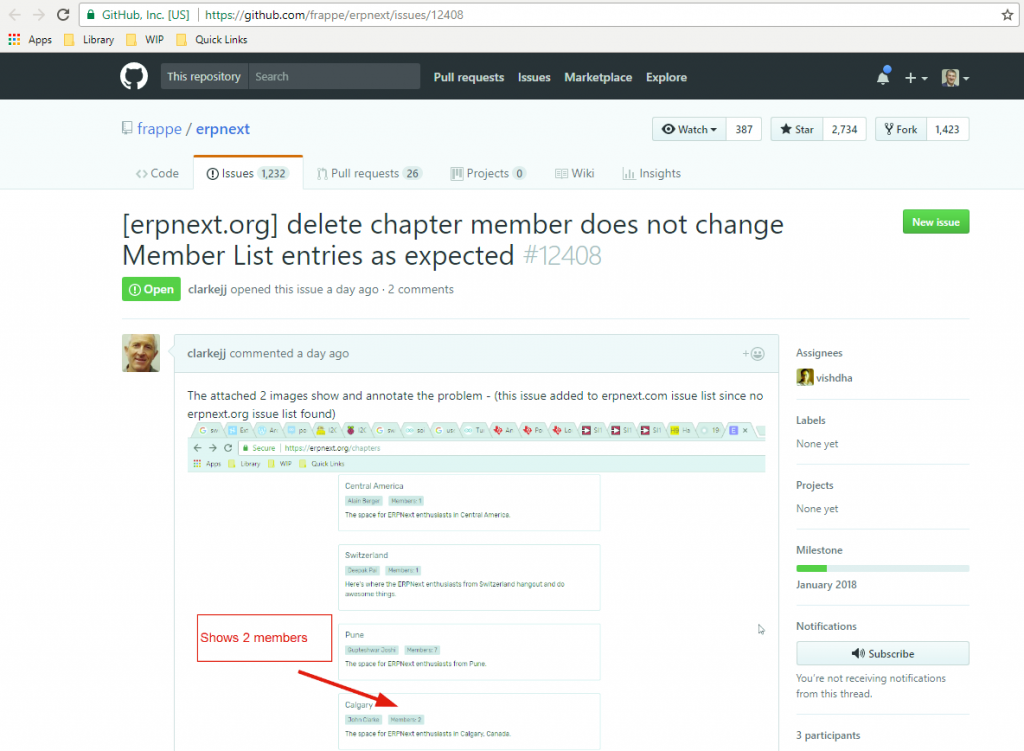Click the Apps grid icon on bookmarks bar
The image size is (1024, 751).
pyautogui.click(x=15, y=39)
